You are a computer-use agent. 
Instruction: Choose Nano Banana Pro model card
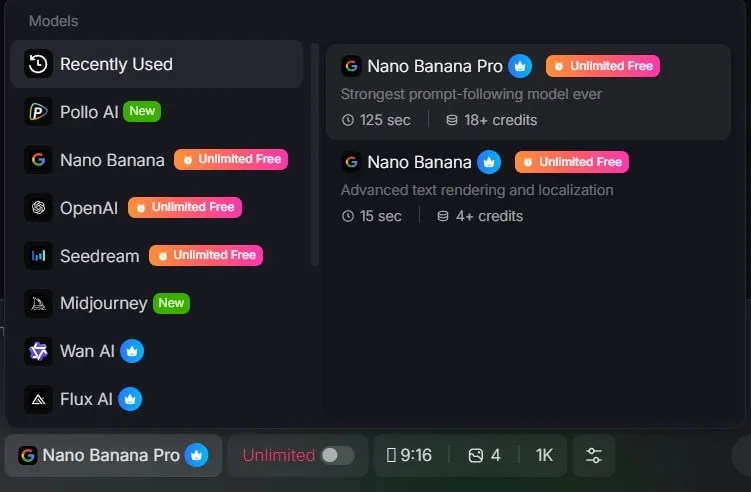[x=528, y=92]
